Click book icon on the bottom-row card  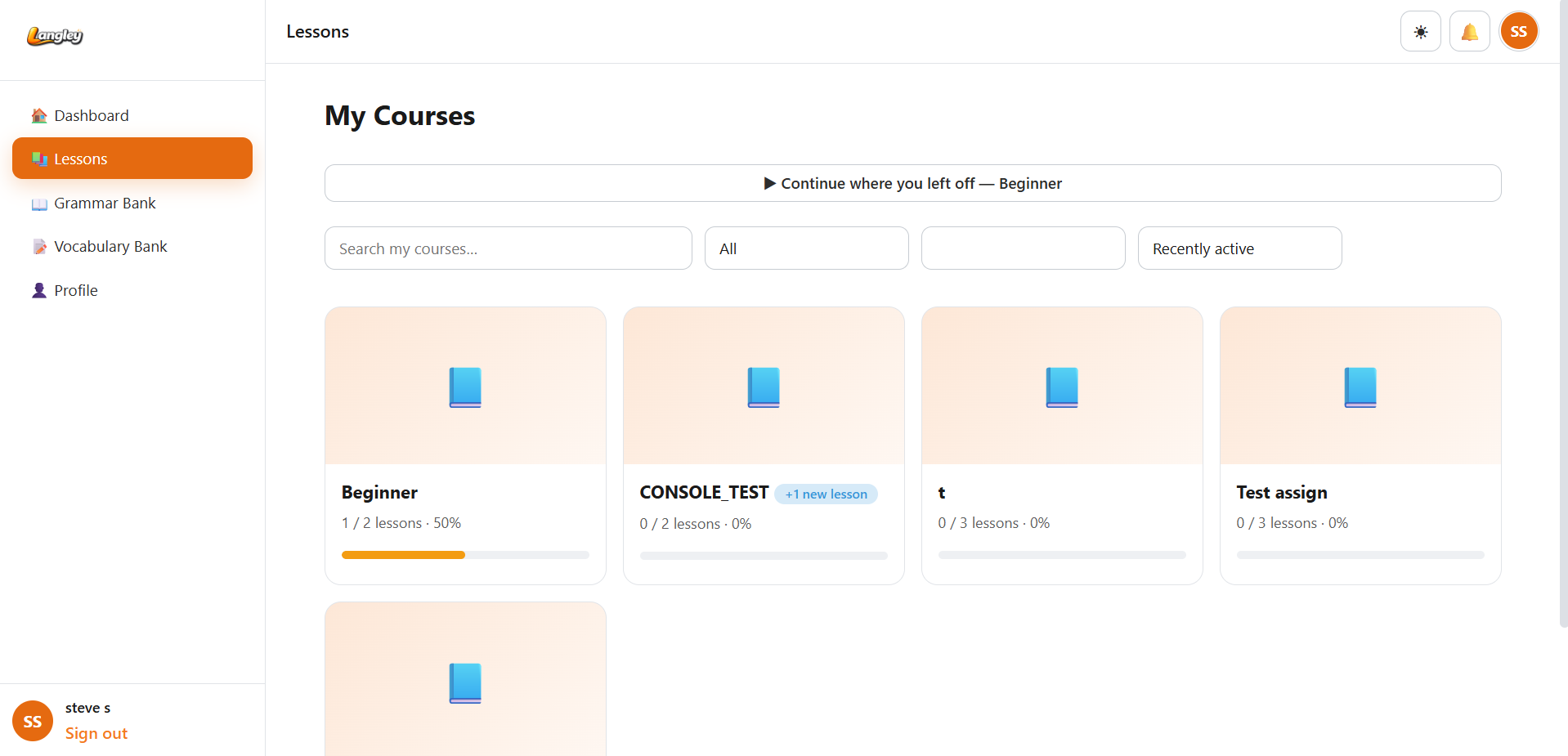(465, 683)
